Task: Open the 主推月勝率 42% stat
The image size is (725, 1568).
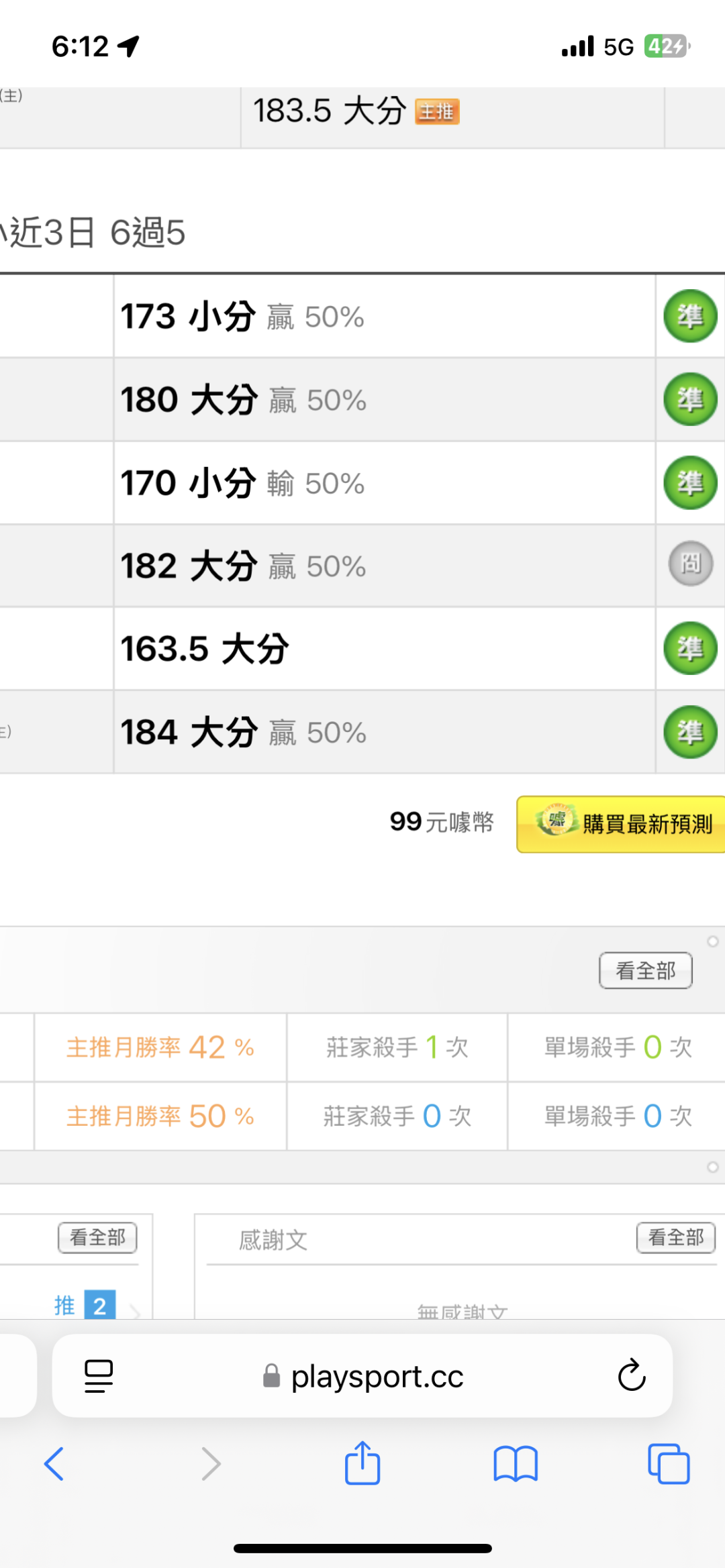Action: click(x=160, y=1047)
